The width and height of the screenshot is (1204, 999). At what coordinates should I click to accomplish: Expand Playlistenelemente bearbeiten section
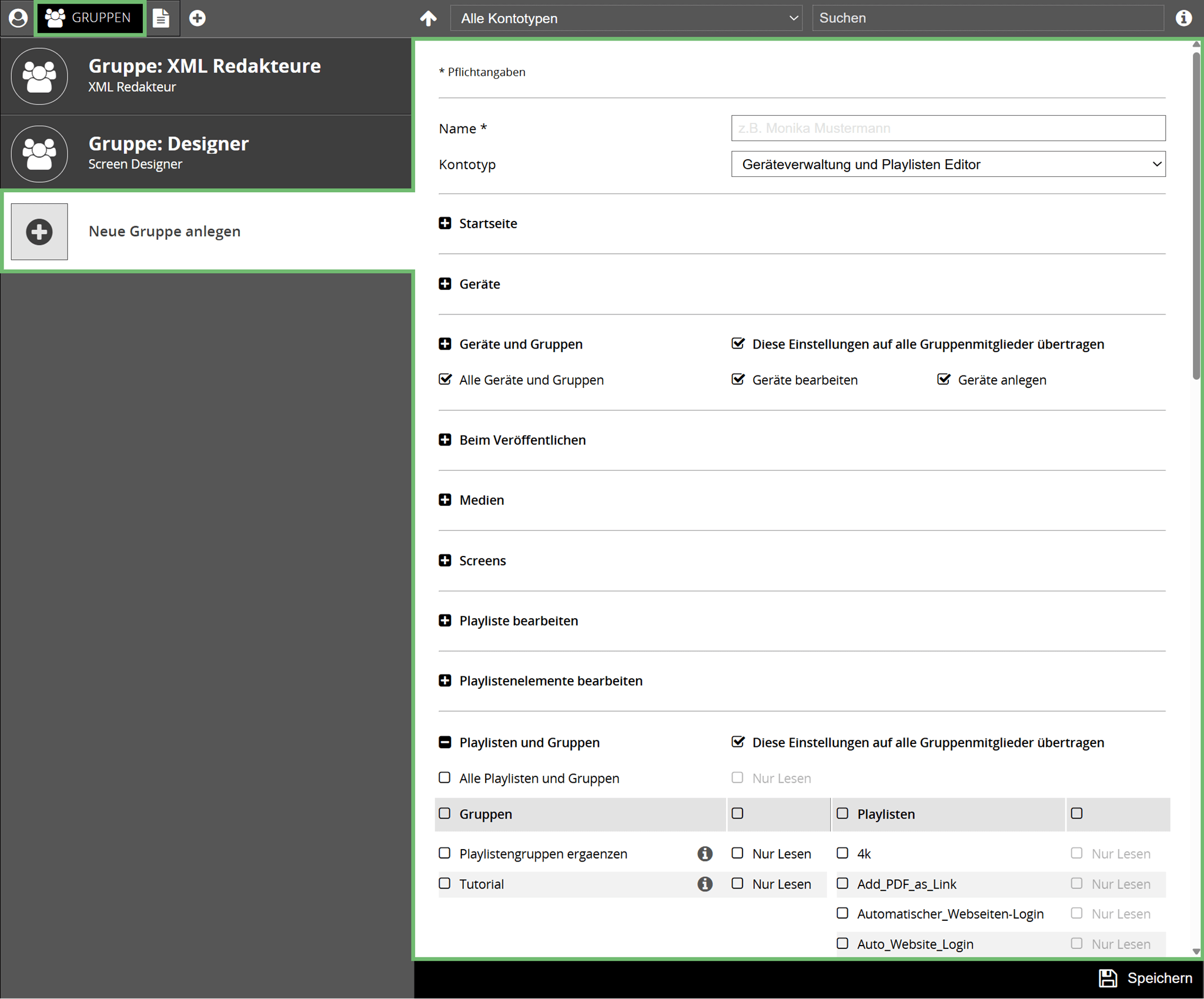click(445, 680)
